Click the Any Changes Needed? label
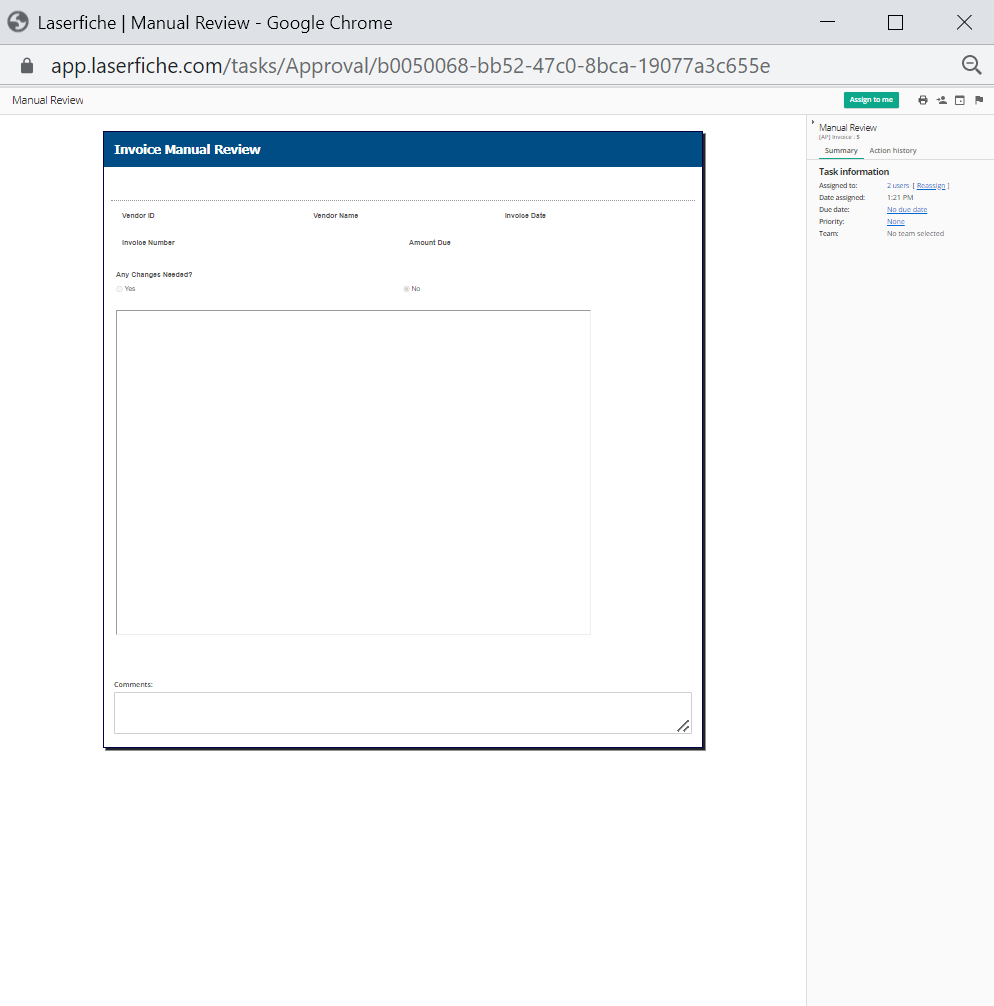Image resolution: width=994 pixels, height=1006 pixels. (x=154, y=275)
